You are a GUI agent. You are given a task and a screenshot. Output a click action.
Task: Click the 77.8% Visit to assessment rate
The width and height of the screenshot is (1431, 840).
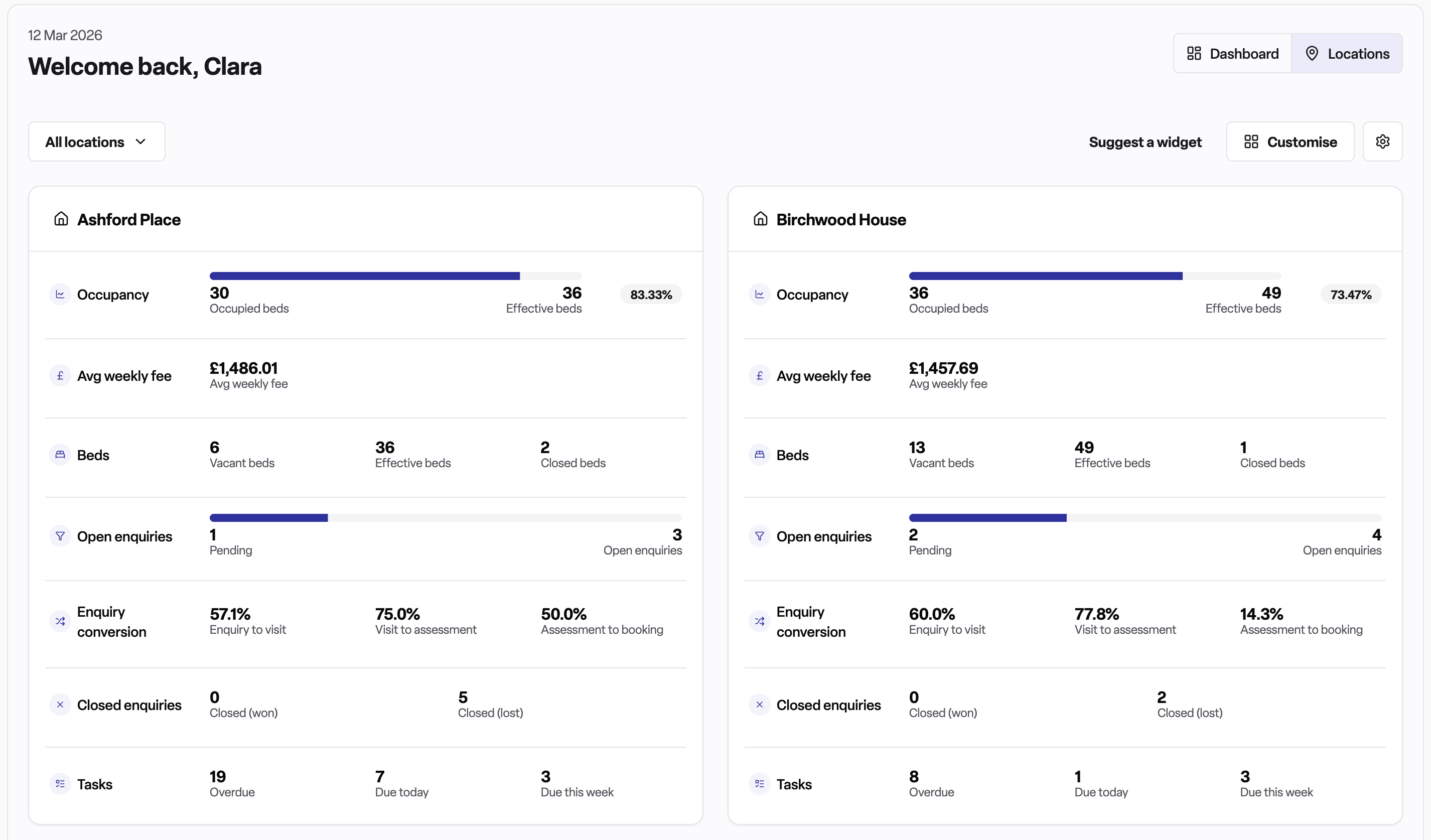click(1096, 614)
